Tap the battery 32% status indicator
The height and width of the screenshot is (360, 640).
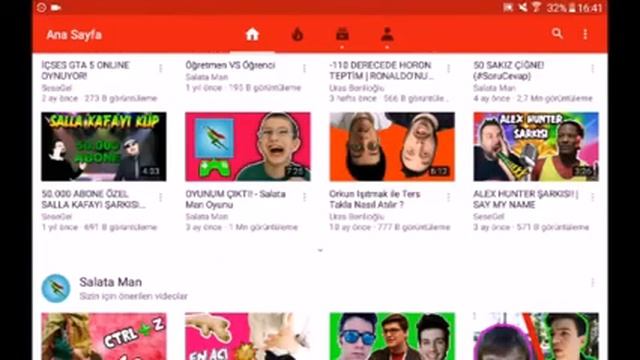tap(561, 8)
